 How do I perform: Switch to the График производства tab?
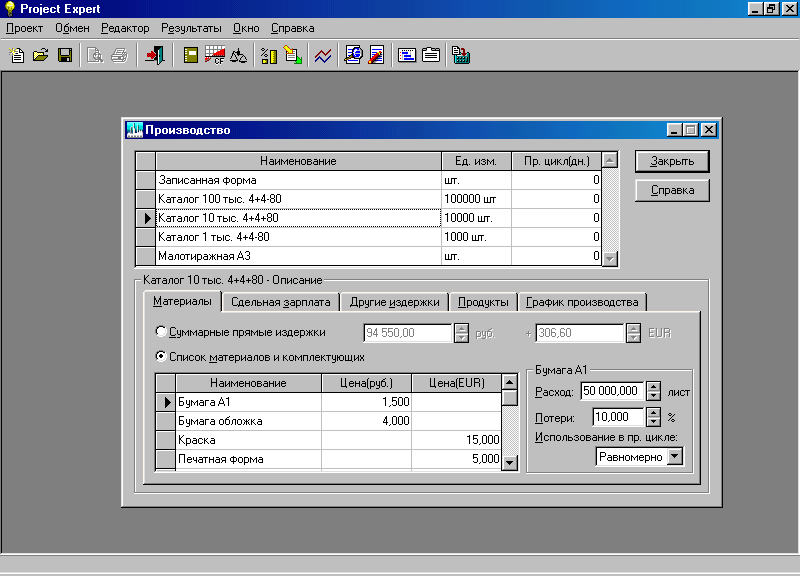point(582,302)
